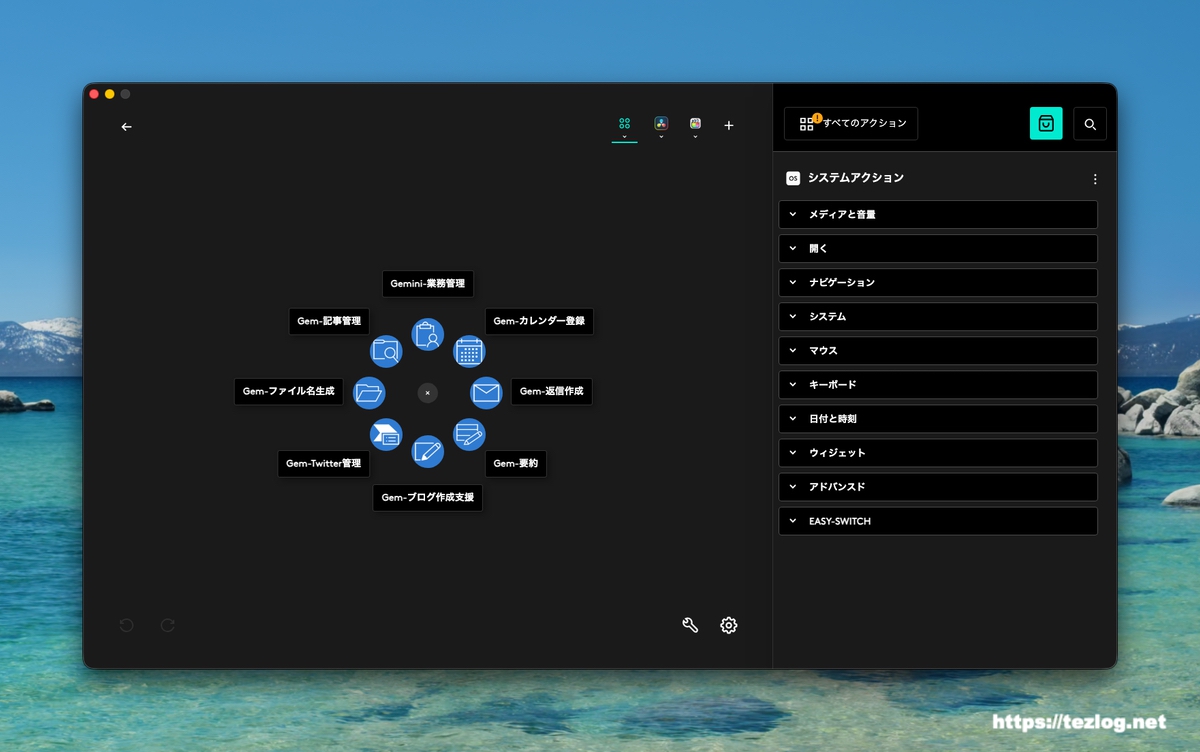The image size is (1200, 752).
Task: Open the Gem-要約 document icon
Action: pos(469,434)
